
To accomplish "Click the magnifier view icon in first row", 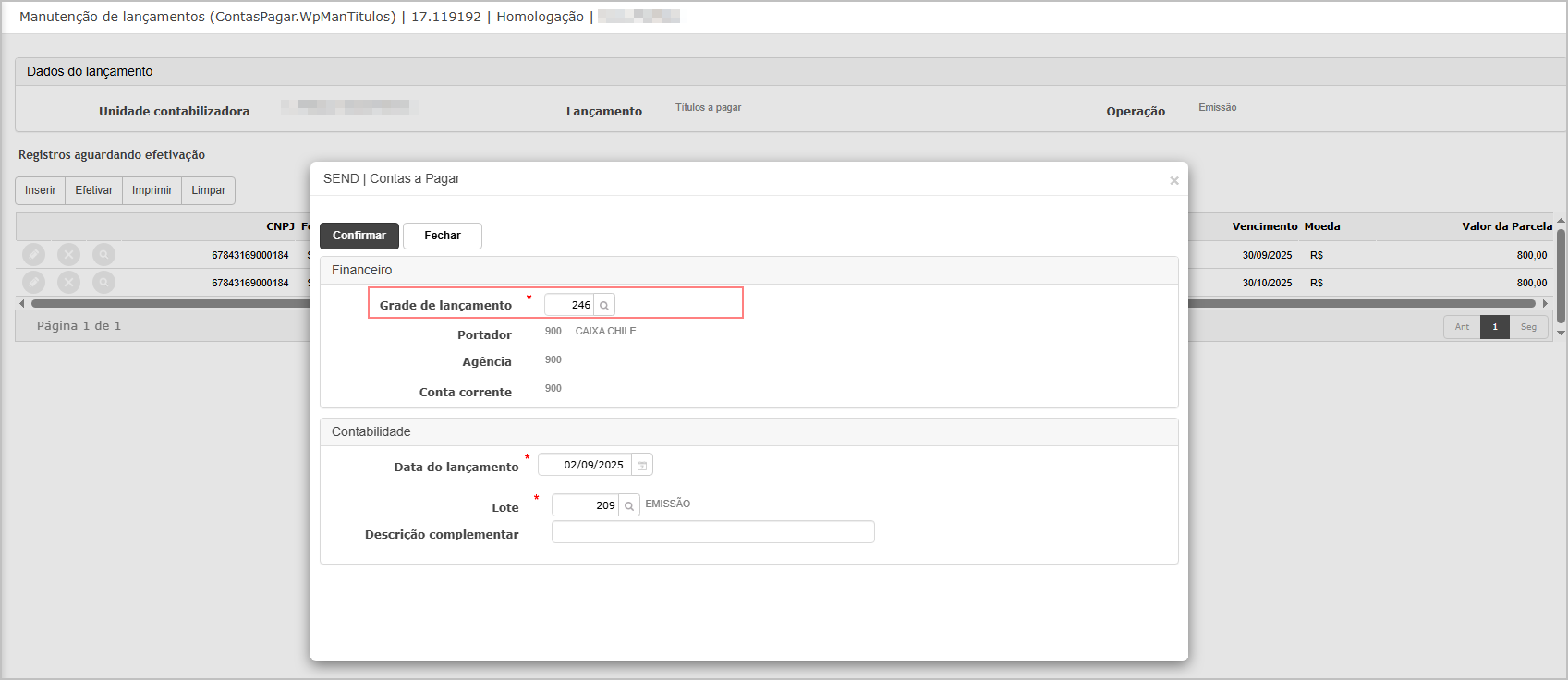I will tap(104, 255).
